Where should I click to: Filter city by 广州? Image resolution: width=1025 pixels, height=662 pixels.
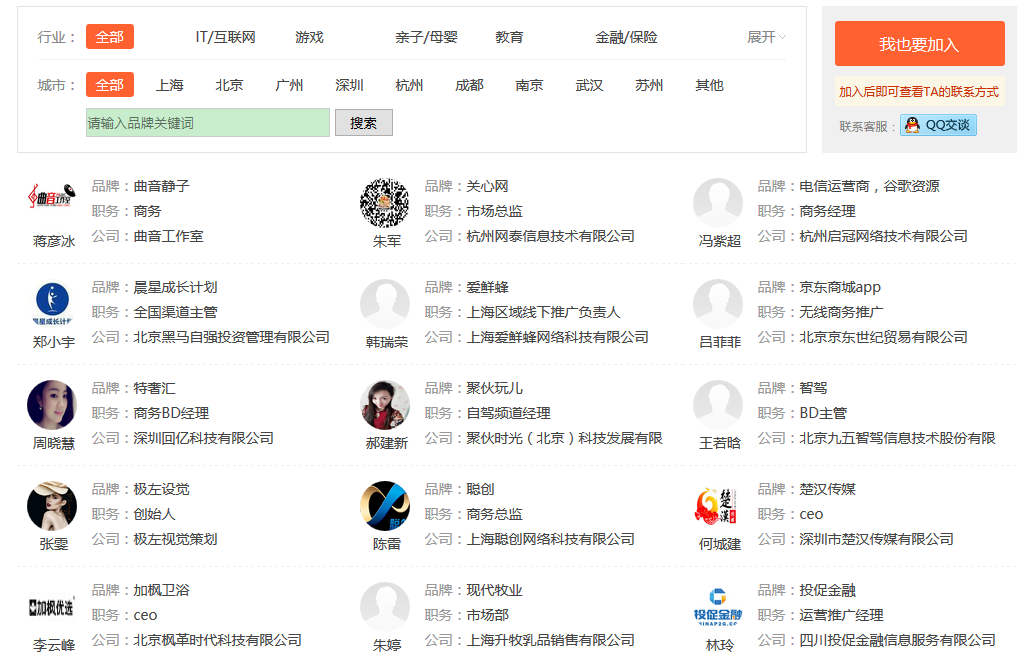289,85
